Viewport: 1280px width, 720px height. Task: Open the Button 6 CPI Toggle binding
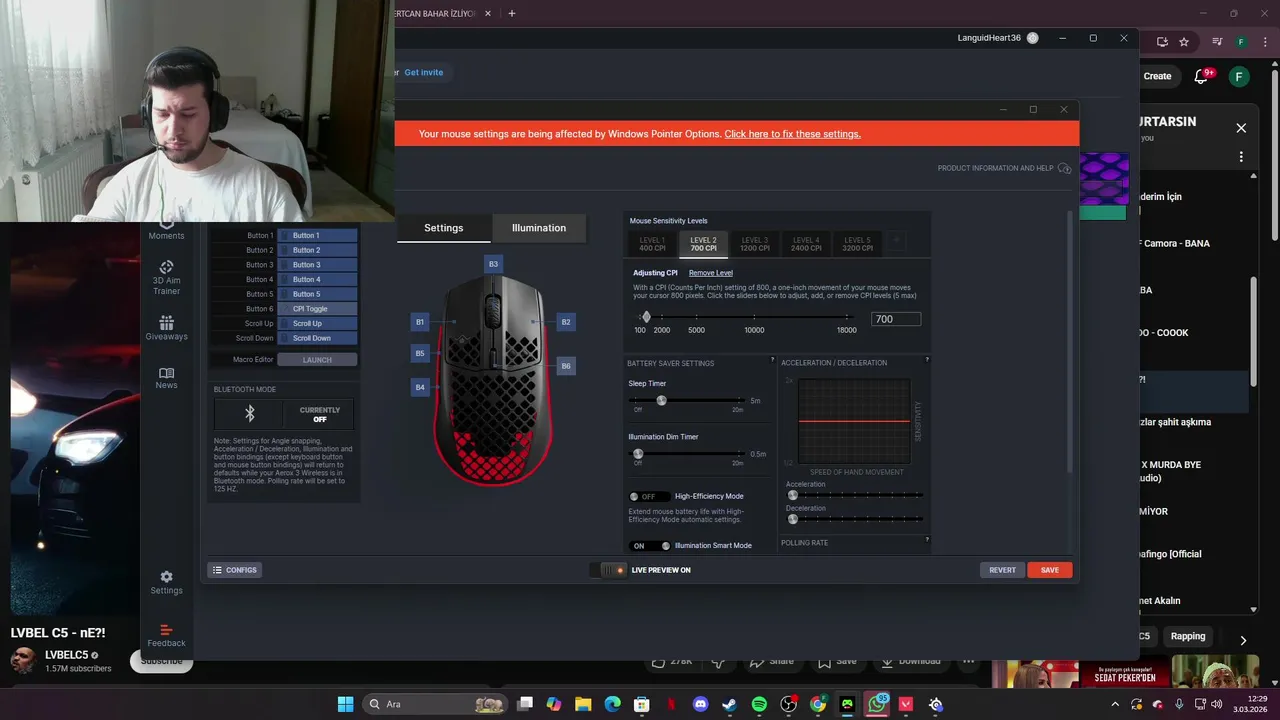tap(317, 309)
